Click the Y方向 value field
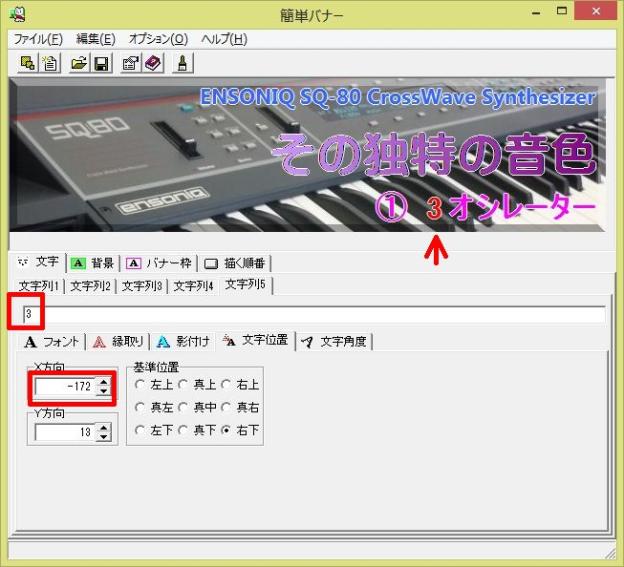624x567 pixels. pos(65,432)
